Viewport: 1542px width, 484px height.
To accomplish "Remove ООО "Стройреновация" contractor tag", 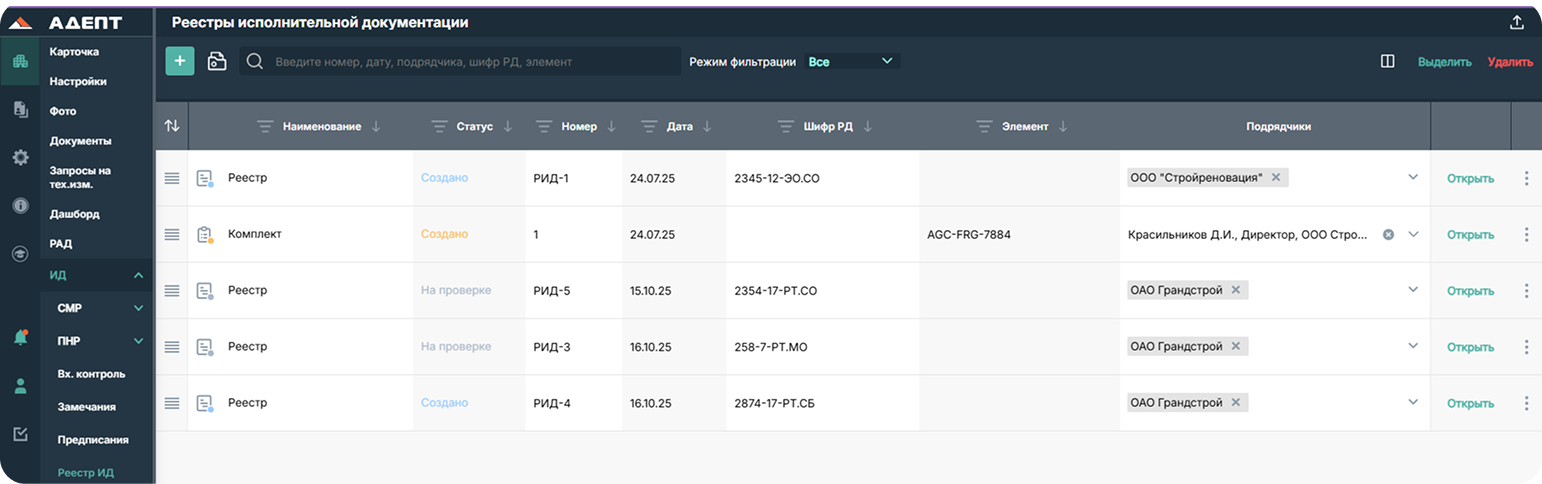I will [x=1276, y=177].
